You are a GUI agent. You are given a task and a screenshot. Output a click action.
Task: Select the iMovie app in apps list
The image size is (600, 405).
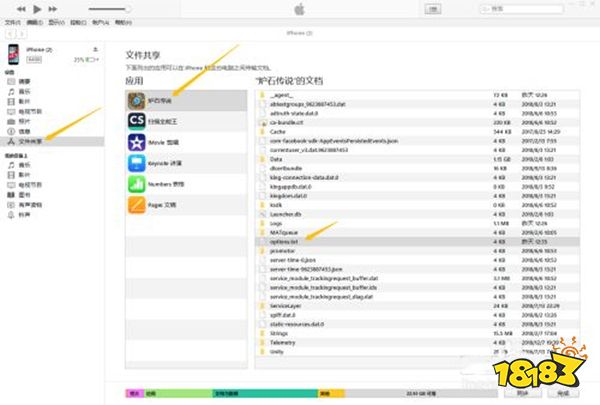[x=186, y=142]
